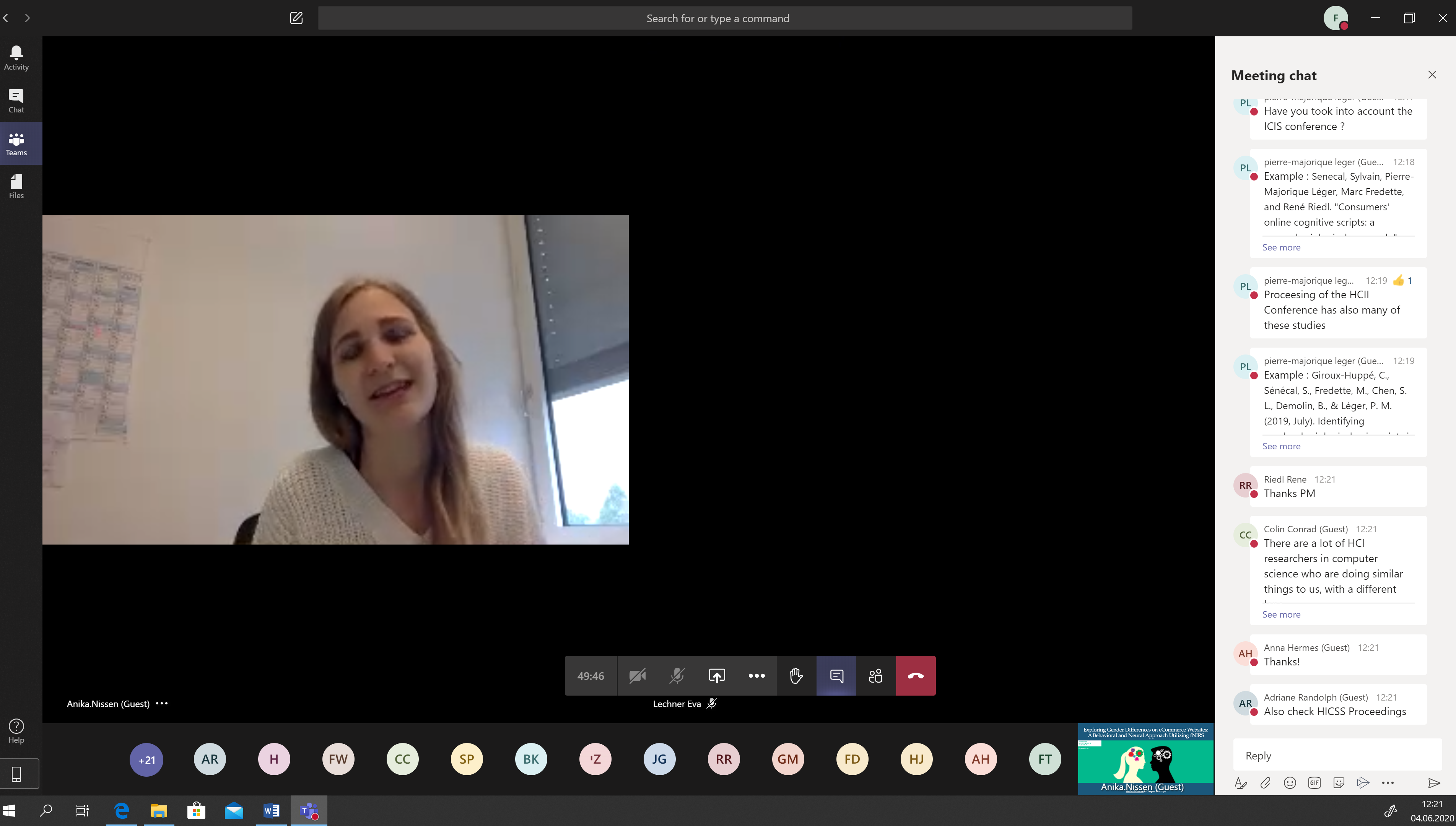Open Word from the taskbar
1456x826 pixels.
click(x=271, y=811)
